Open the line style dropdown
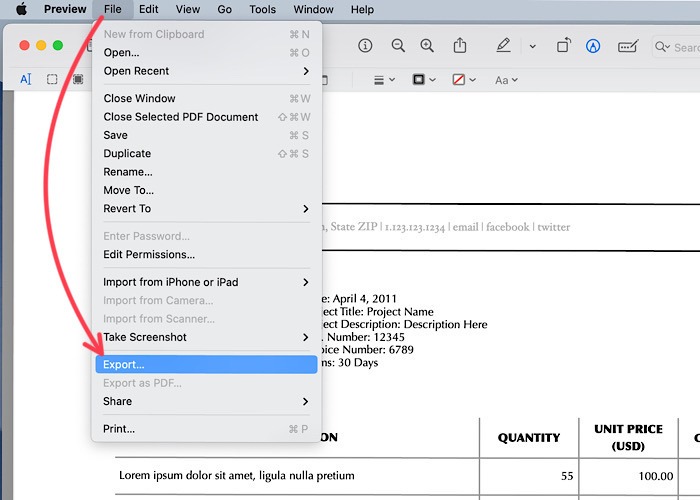Viewport: 700px width, 500px height. [384, 80]
